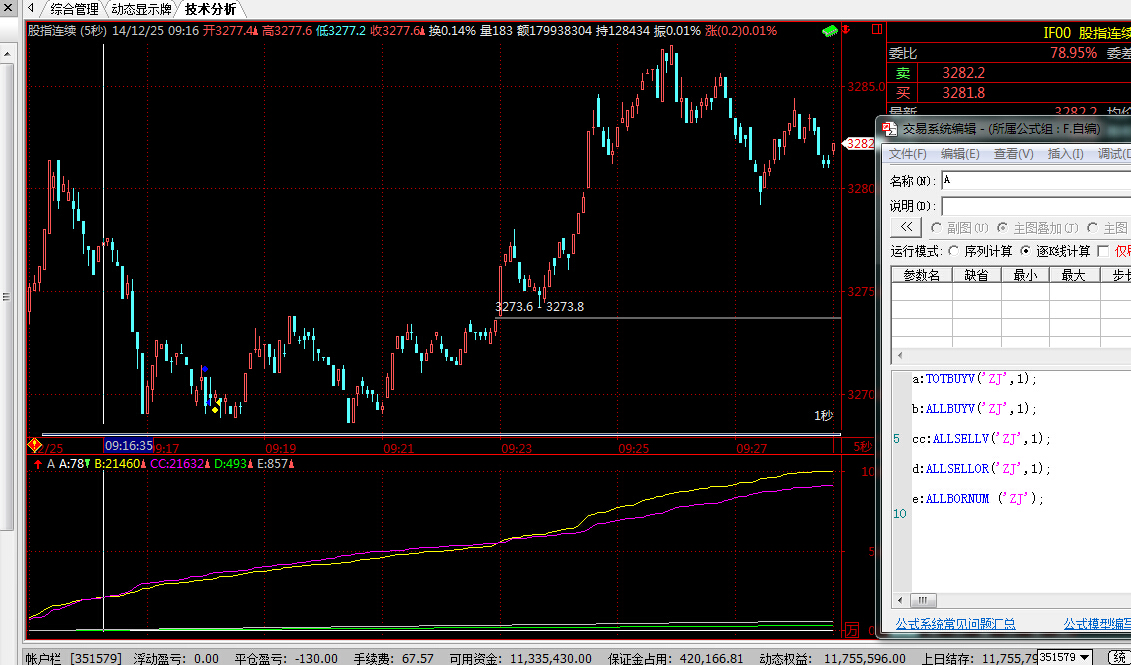1131x665 pixels.
Task: Click the 万 unit icon in the indicator pane
Action: 852,630
